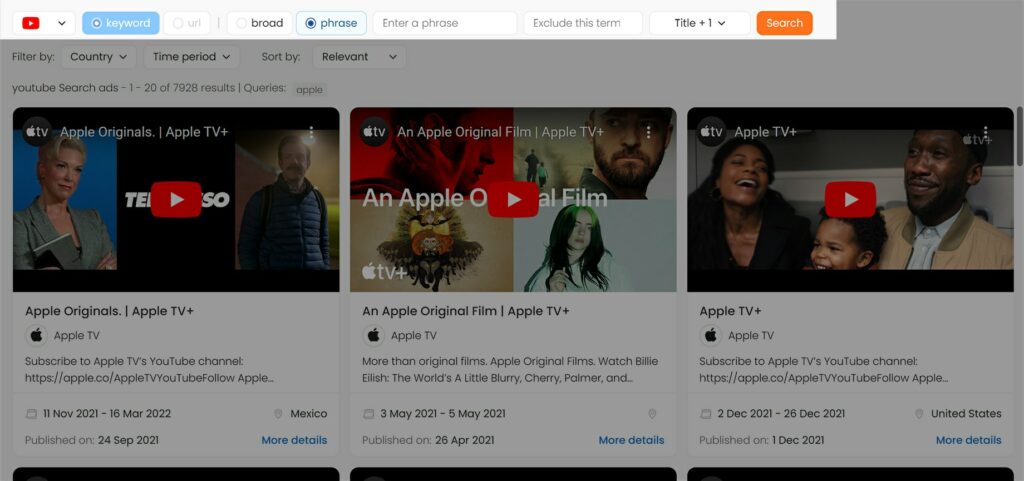Play the An Apple Original Film video
This screenshot has width=1024, height=481.
513,199
